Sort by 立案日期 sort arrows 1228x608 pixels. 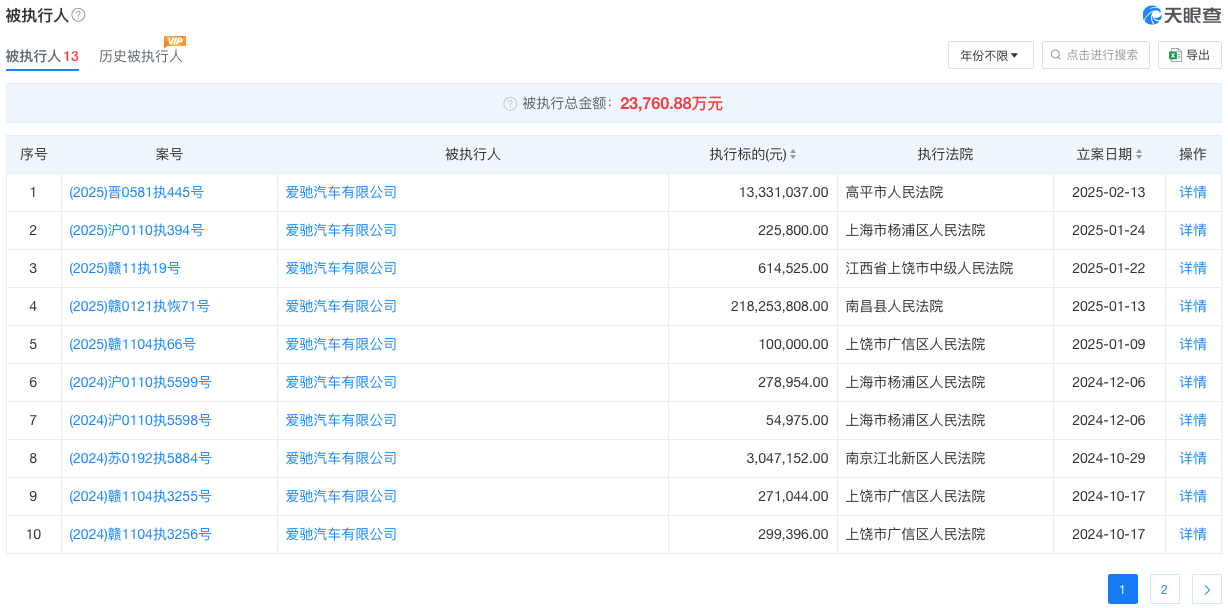(x=1139, y=155)
